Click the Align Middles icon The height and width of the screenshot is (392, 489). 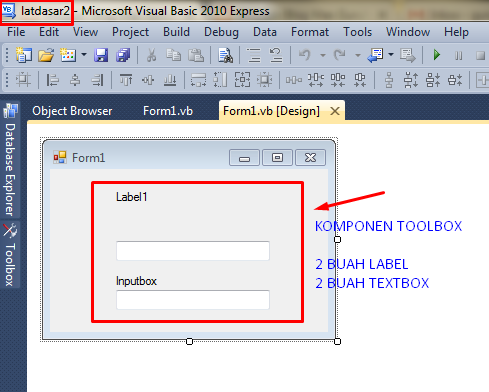[148, 80]
